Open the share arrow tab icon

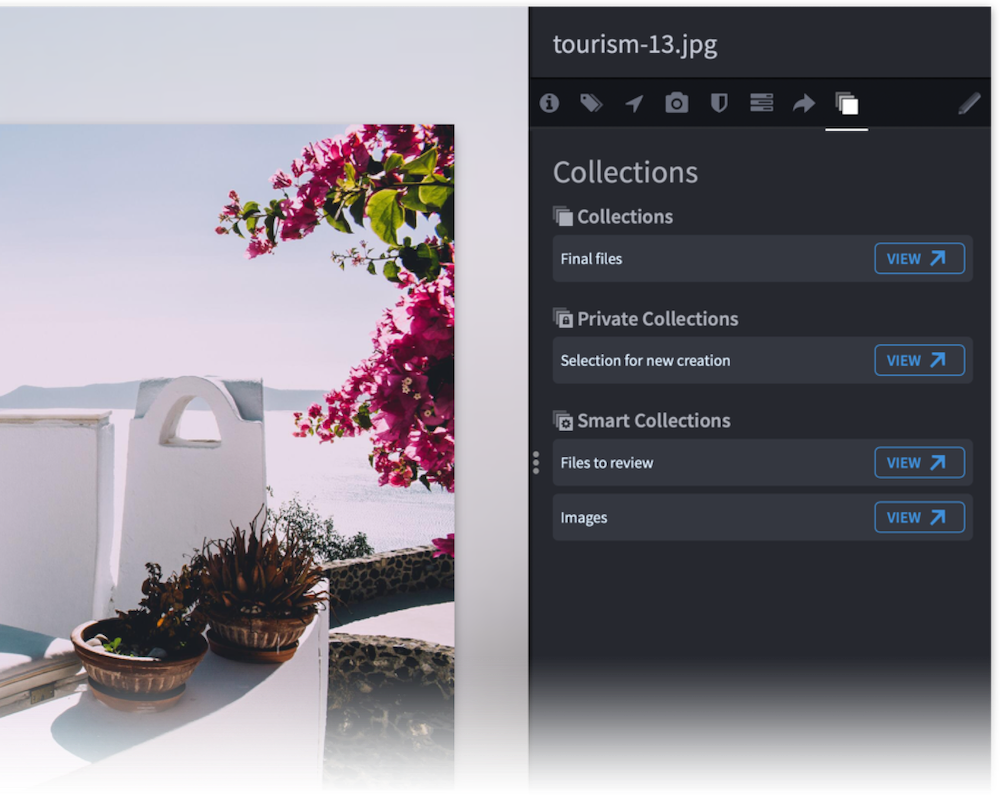click(x=804, y=103)
